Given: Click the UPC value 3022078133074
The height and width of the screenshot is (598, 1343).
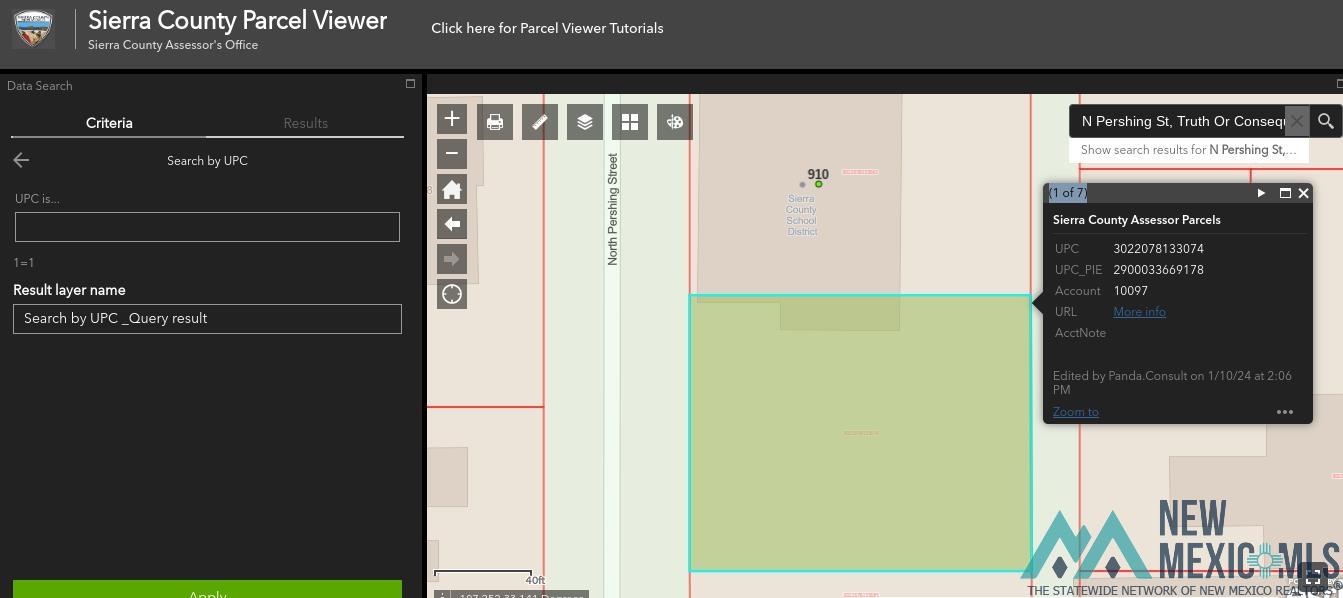Looking at the screenshot, I should [x=1158, y=249].
